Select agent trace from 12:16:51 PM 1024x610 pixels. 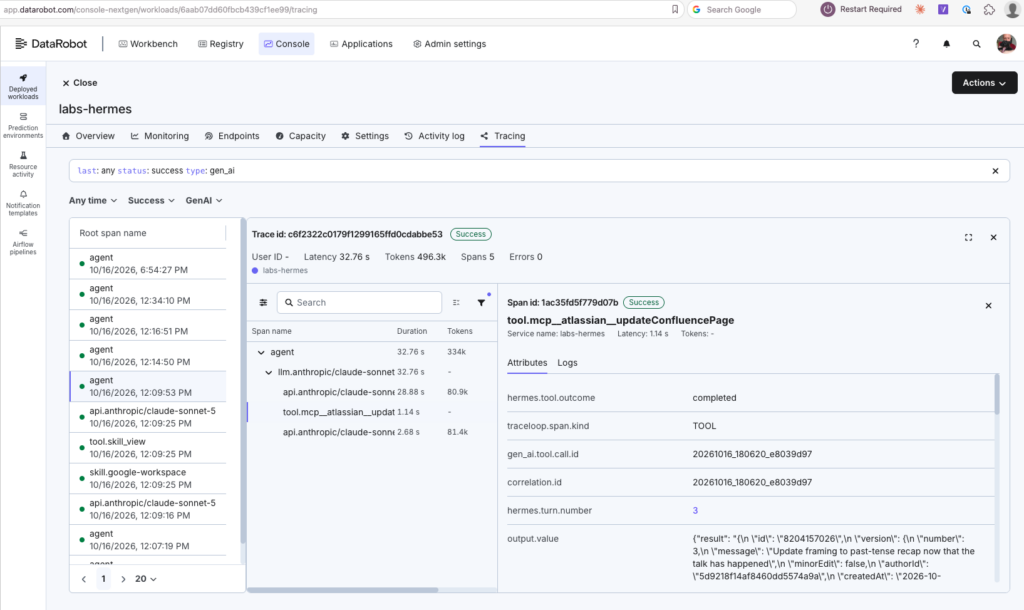tap(148, 325)
